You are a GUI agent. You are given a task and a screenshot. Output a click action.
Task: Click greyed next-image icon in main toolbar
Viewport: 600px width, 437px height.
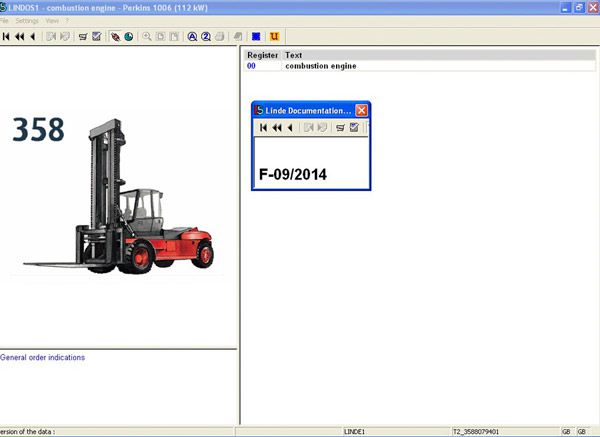[65, 36]
